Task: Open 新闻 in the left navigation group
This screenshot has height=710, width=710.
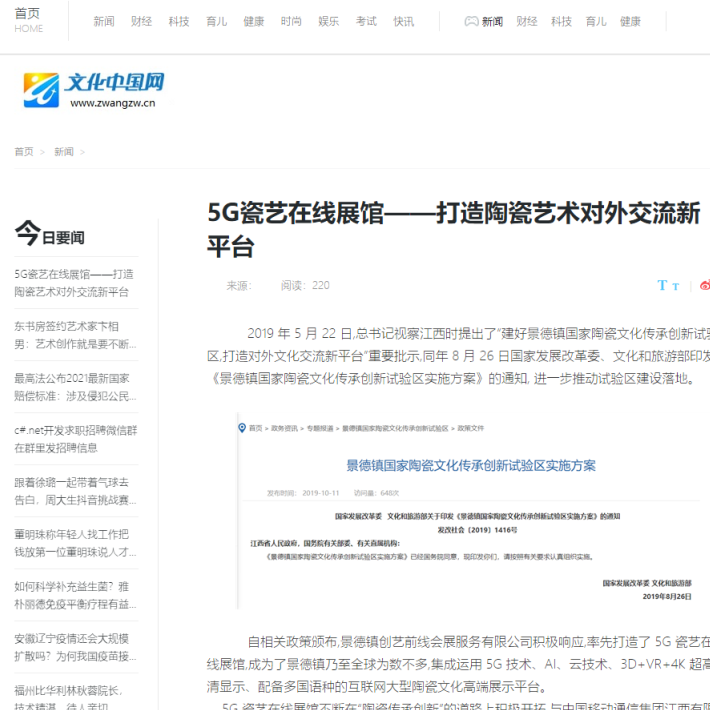Action: click(104, 21)
